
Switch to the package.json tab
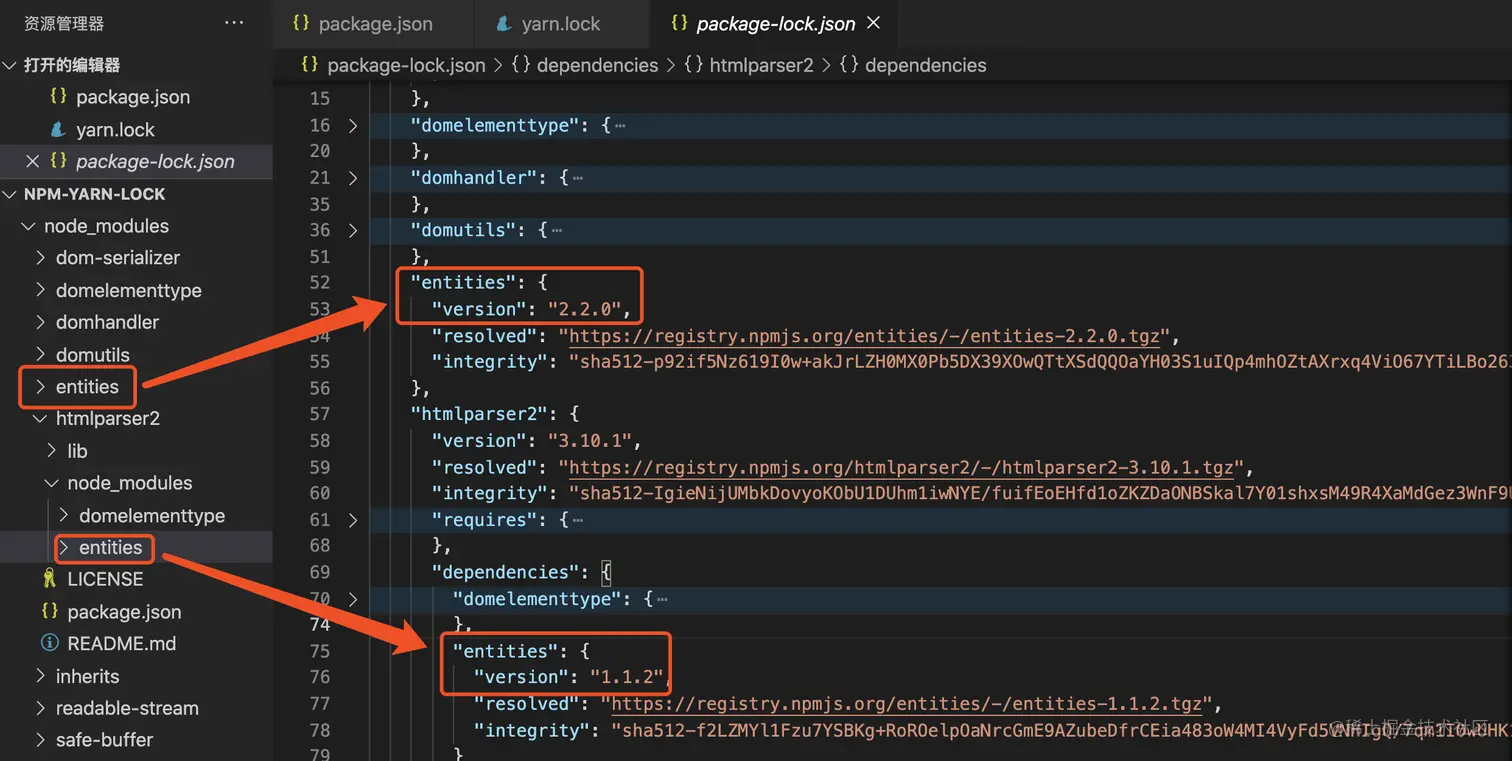[374, 24]
